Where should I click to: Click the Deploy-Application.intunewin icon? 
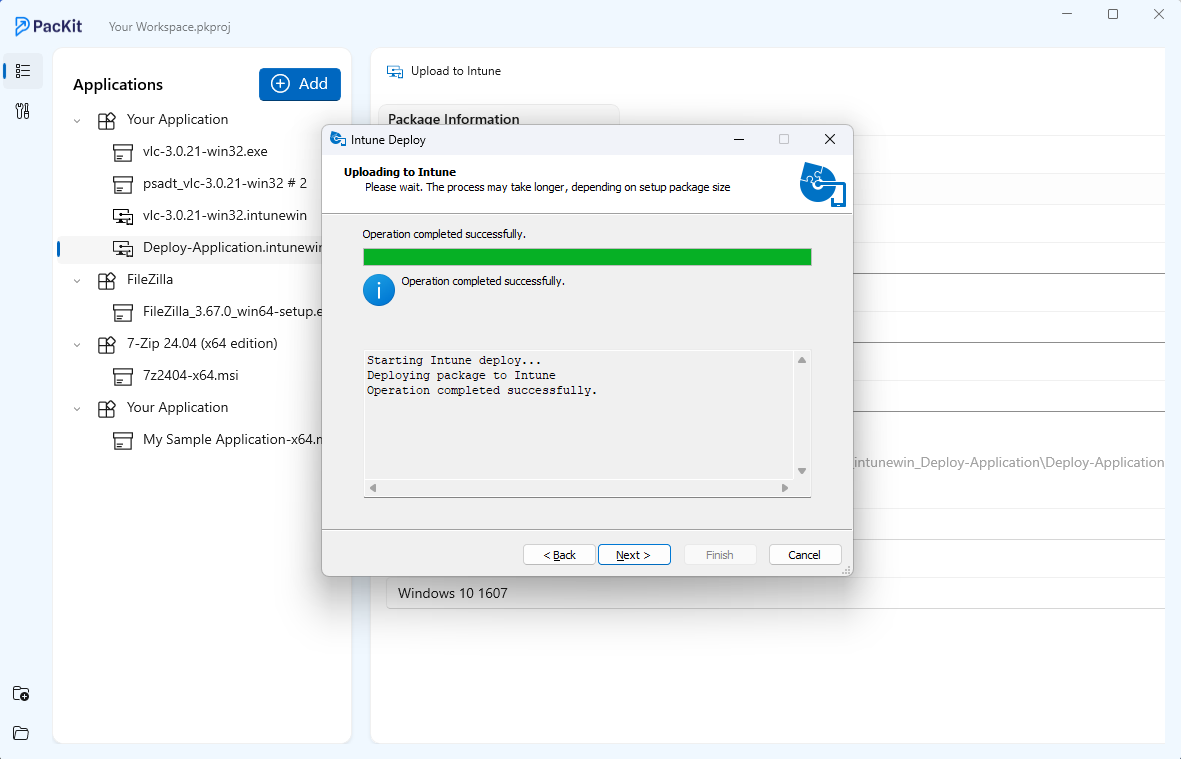(123, 248)
